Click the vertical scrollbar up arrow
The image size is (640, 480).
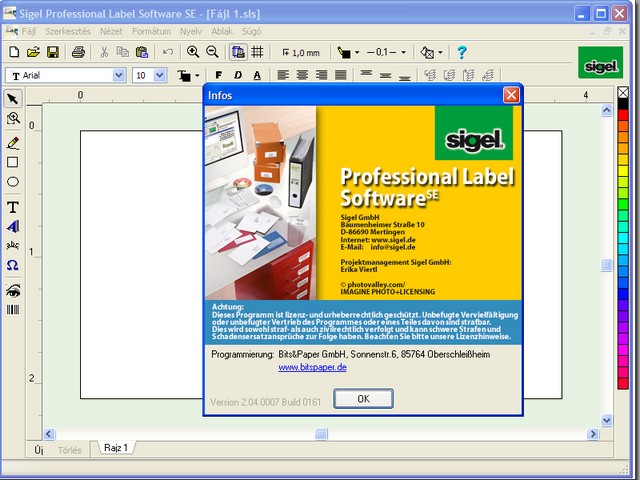pos(607,110)
